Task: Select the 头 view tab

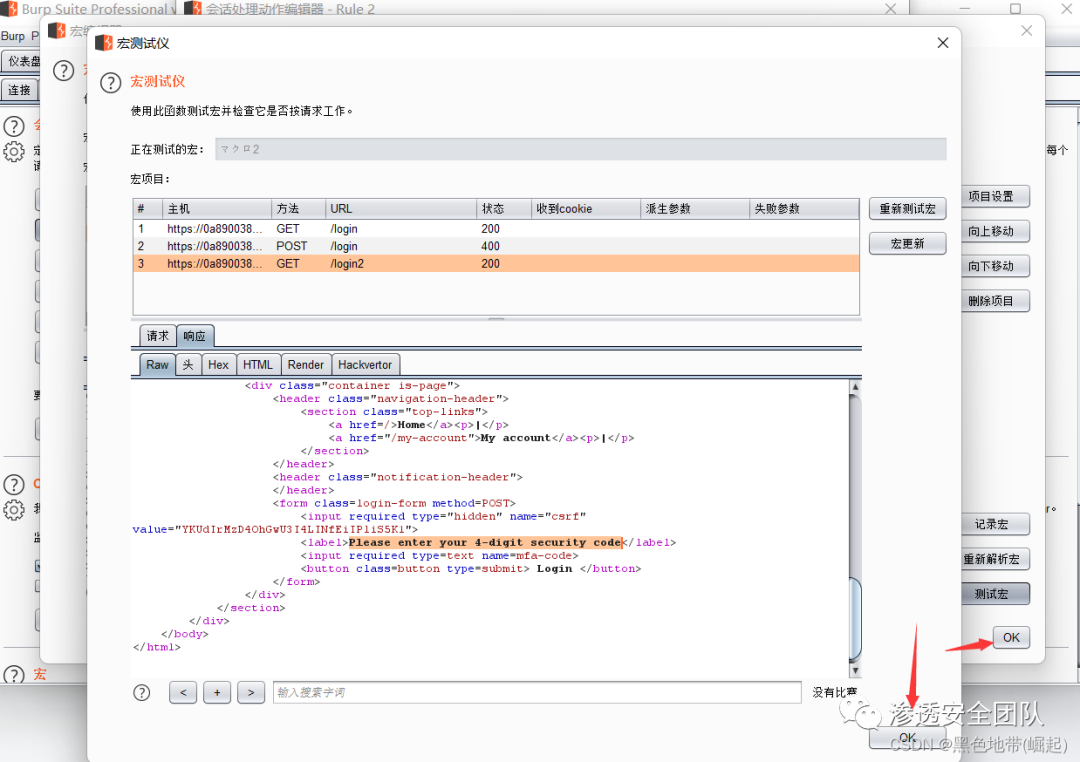Action: [188, 365]
